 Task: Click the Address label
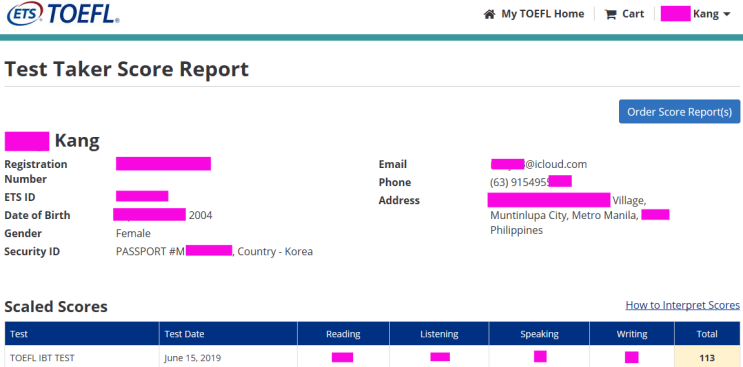tap(399, 200)
